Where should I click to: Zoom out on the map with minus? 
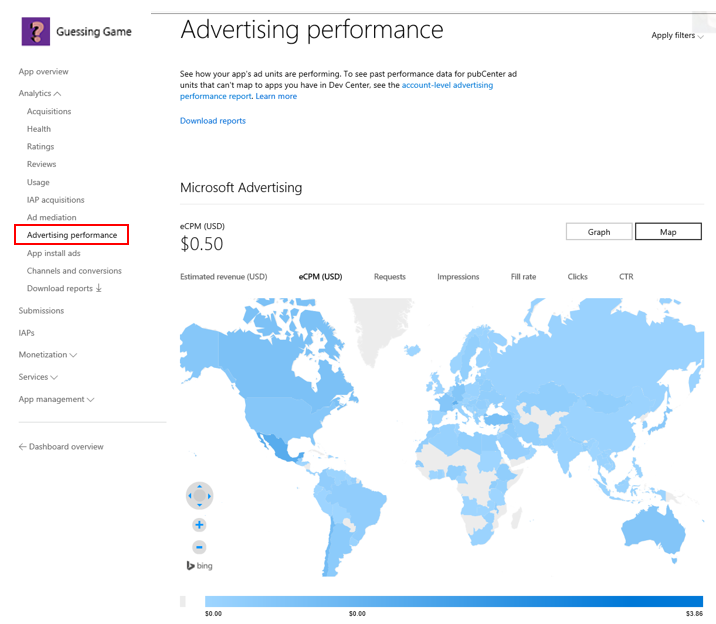point(199,547)
